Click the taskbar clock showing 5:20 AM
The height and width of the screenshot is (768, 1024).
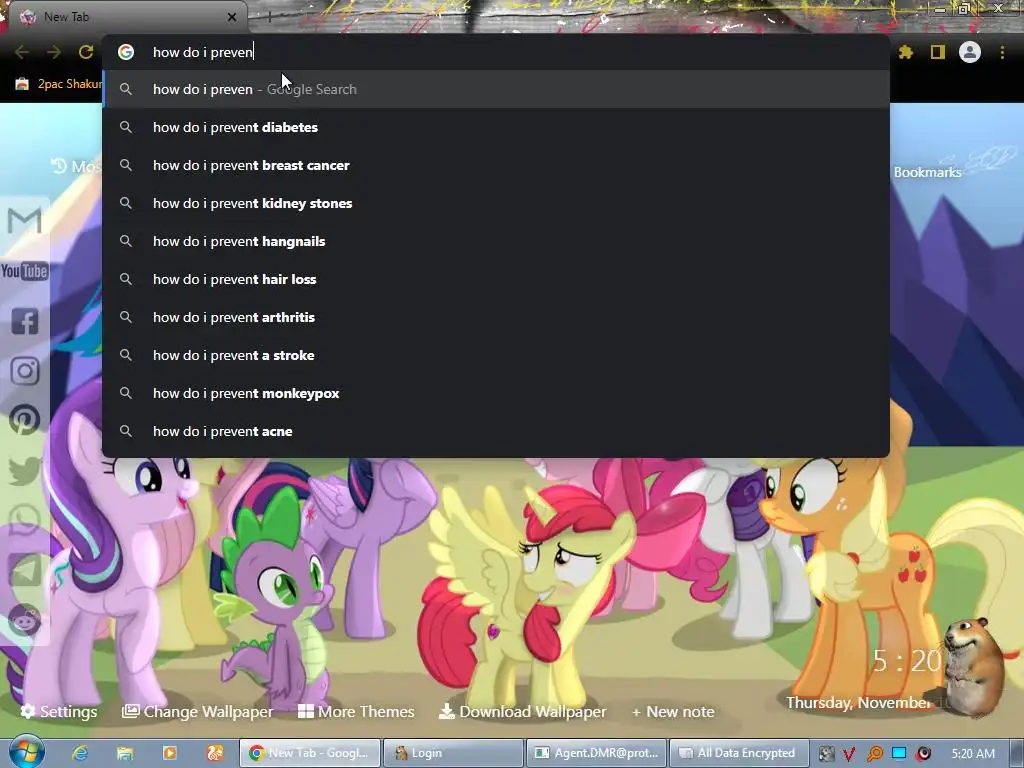coord(973,753)
